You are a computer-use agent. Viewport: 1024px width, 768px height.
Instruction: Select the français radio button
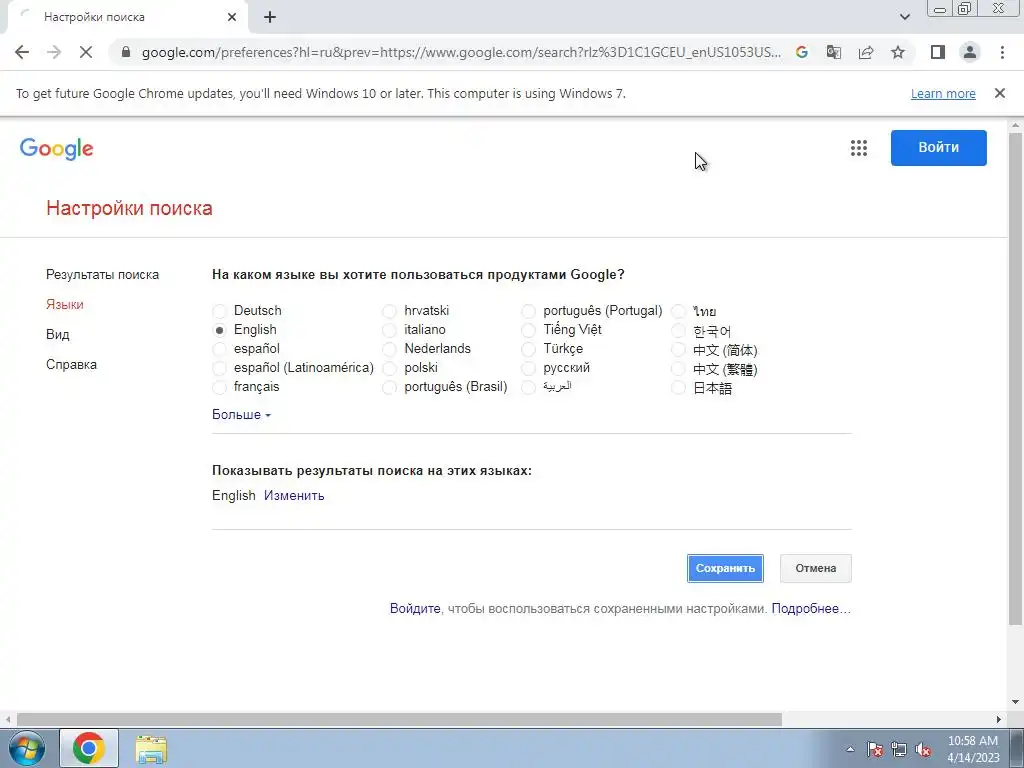tap(219, 387)
